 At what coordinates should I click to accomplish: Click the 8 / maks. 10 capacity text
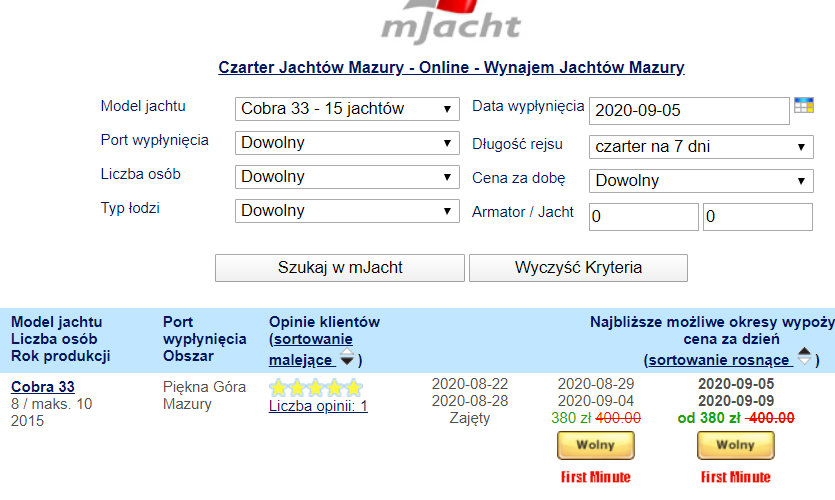[x=52, y=404]
